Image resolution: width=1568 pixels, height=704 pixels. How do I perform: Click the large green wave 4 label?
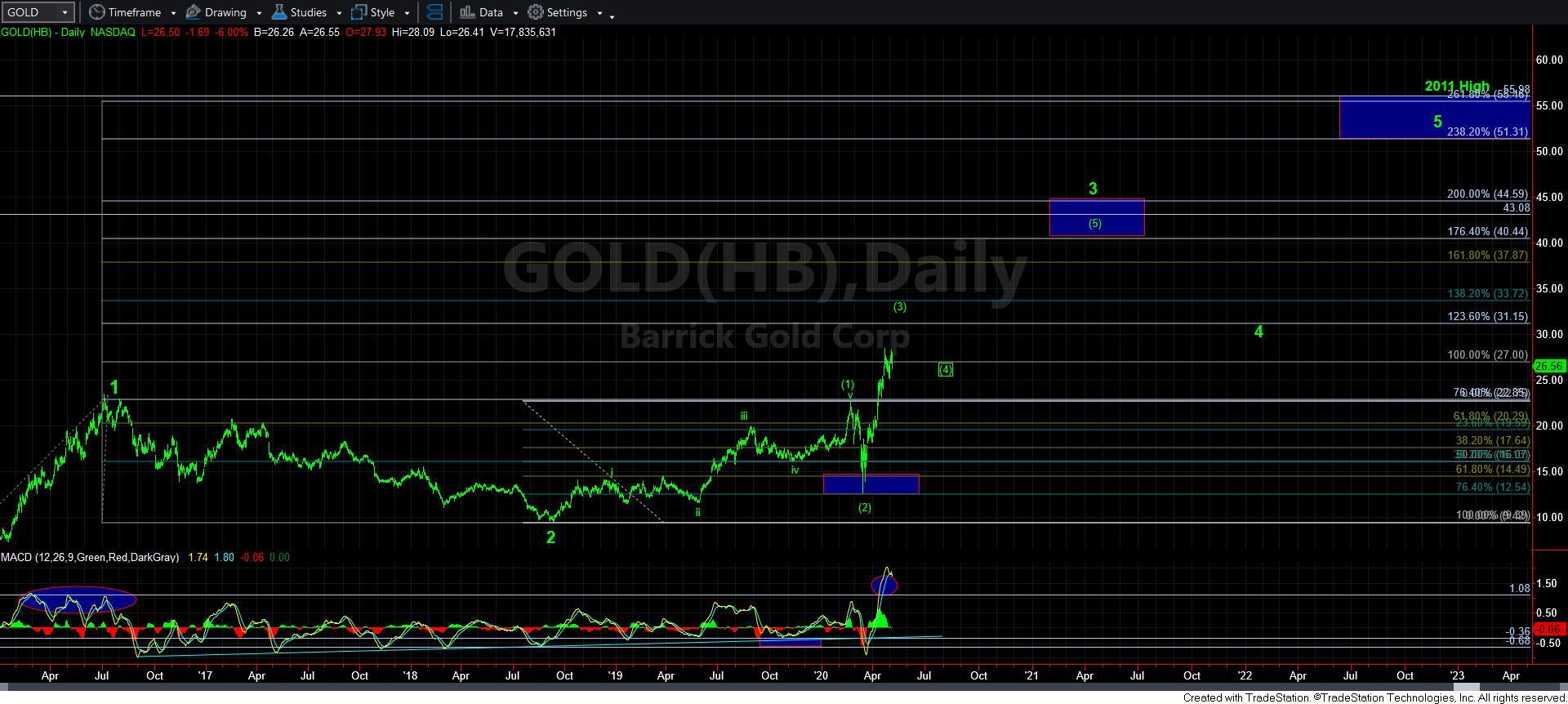coord(1259,332)
